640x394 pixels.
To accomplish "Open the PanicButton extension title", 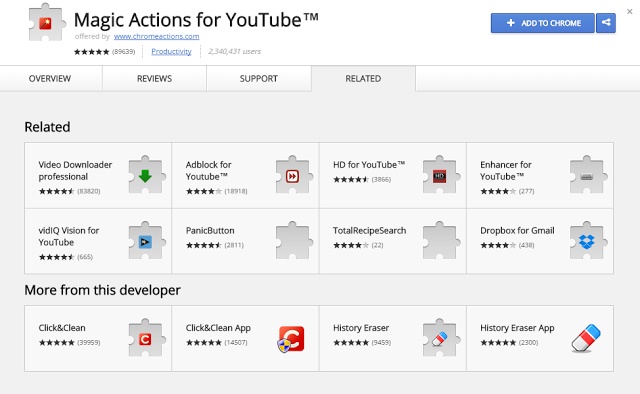I will point(210,230).
